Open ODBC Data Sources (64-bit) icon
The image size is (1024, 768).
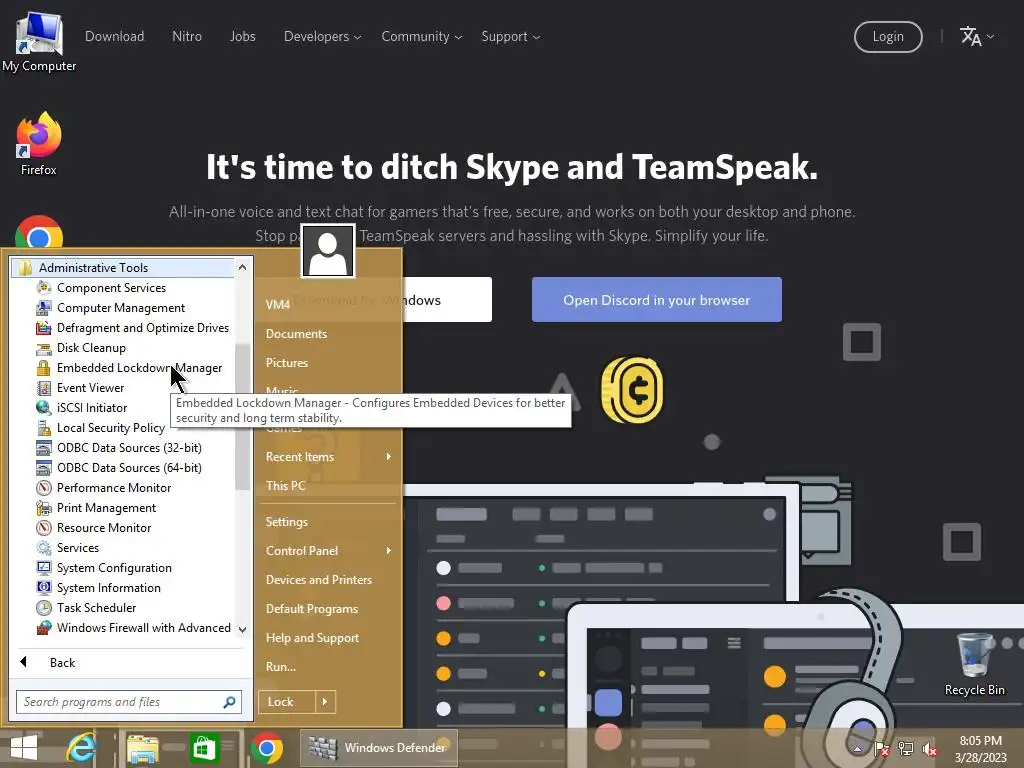tap(44, 468)
